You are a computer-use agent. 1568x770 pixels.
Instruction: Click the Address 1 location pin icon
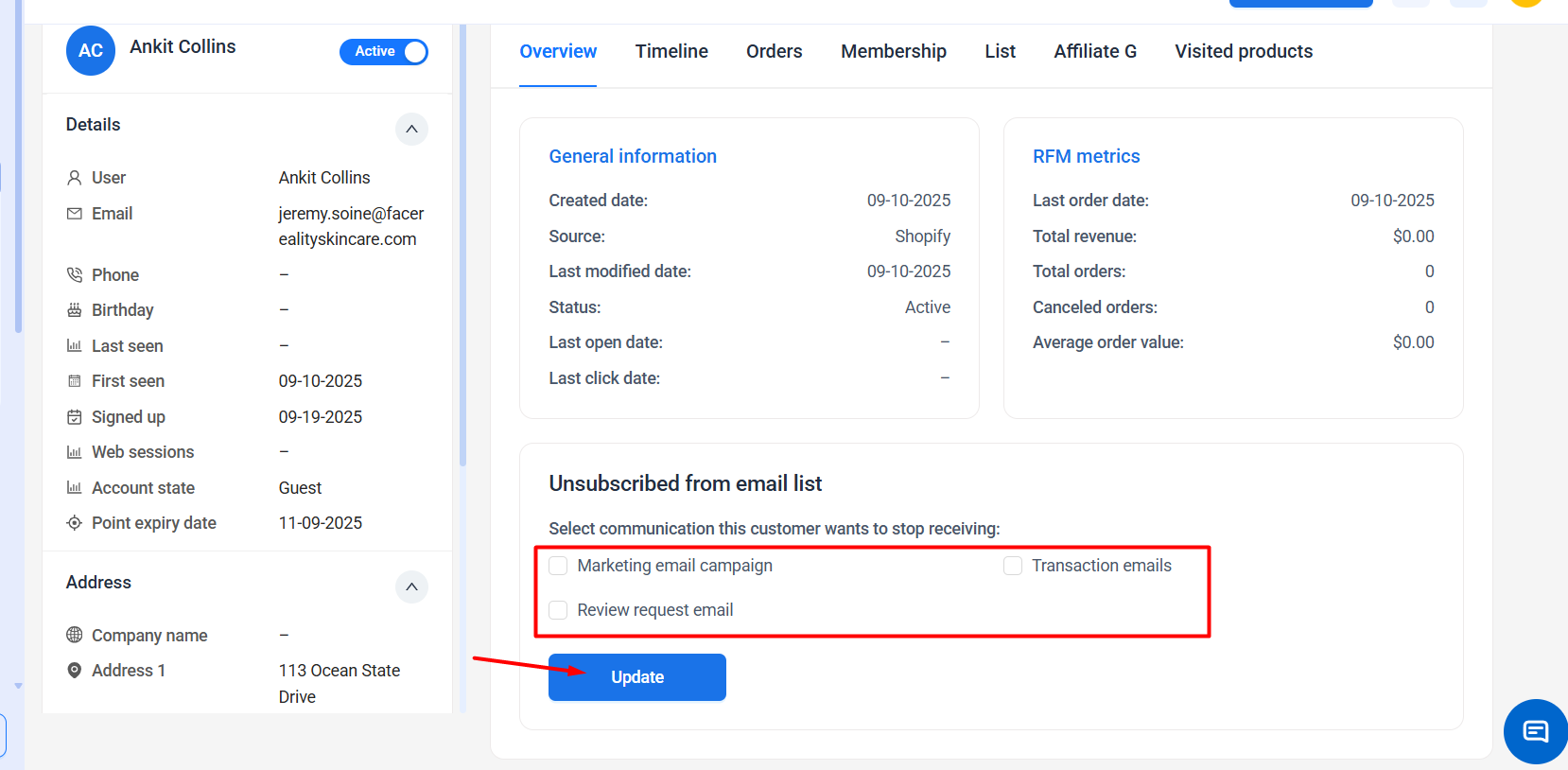[75, 671]
